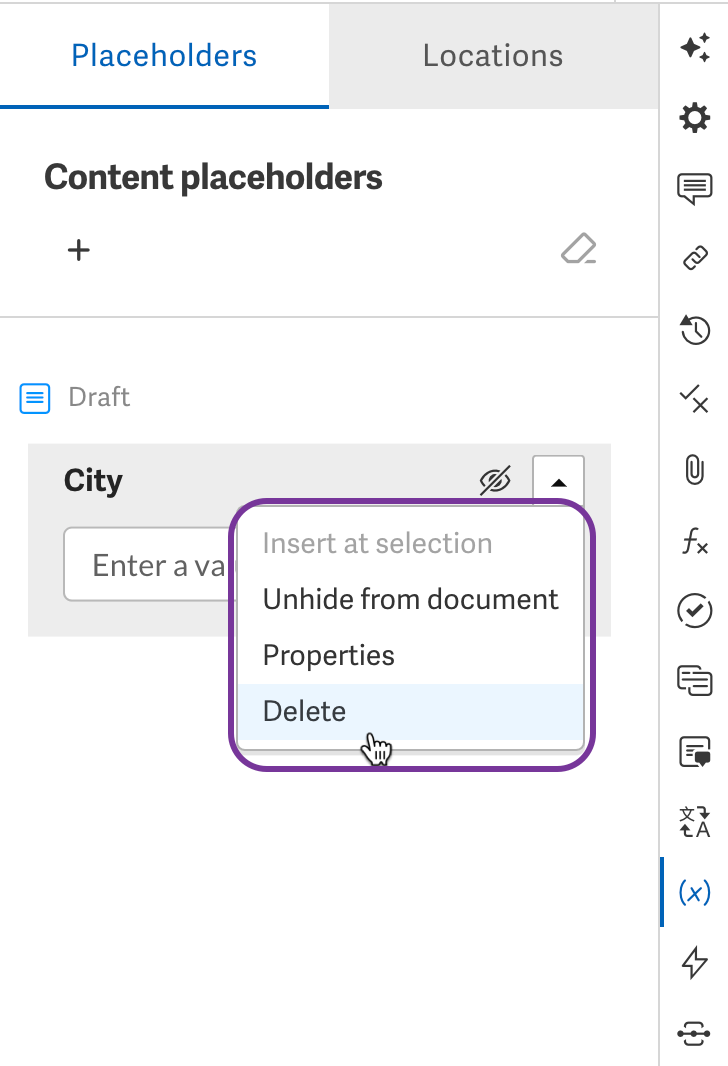
Task: Click the approval check-circle icon
Action: (x=695, y=611)
